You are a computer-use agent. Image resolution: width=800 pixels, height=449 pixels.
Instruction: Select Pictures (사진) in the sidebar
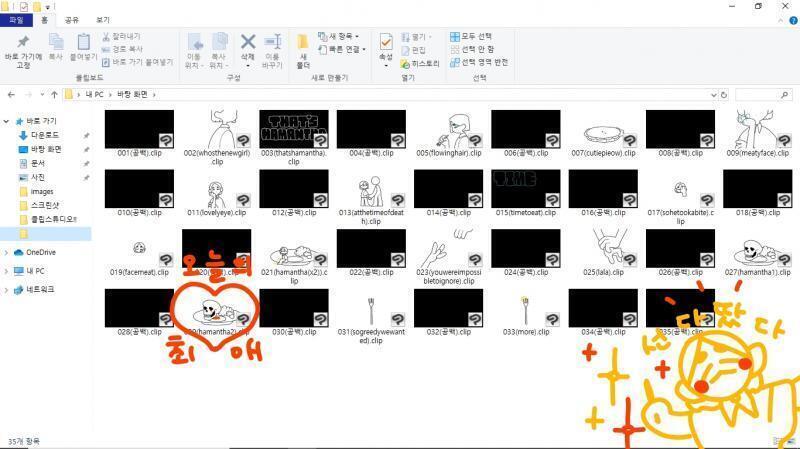[x=38, y=178]
